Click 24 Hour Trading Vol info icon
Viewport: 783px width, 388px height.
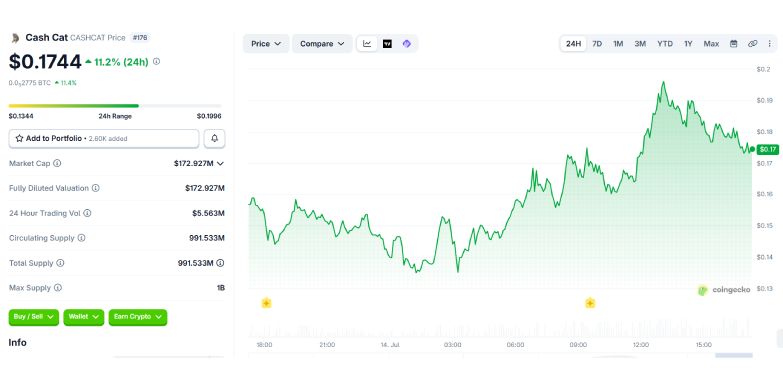tap(87, 213)
